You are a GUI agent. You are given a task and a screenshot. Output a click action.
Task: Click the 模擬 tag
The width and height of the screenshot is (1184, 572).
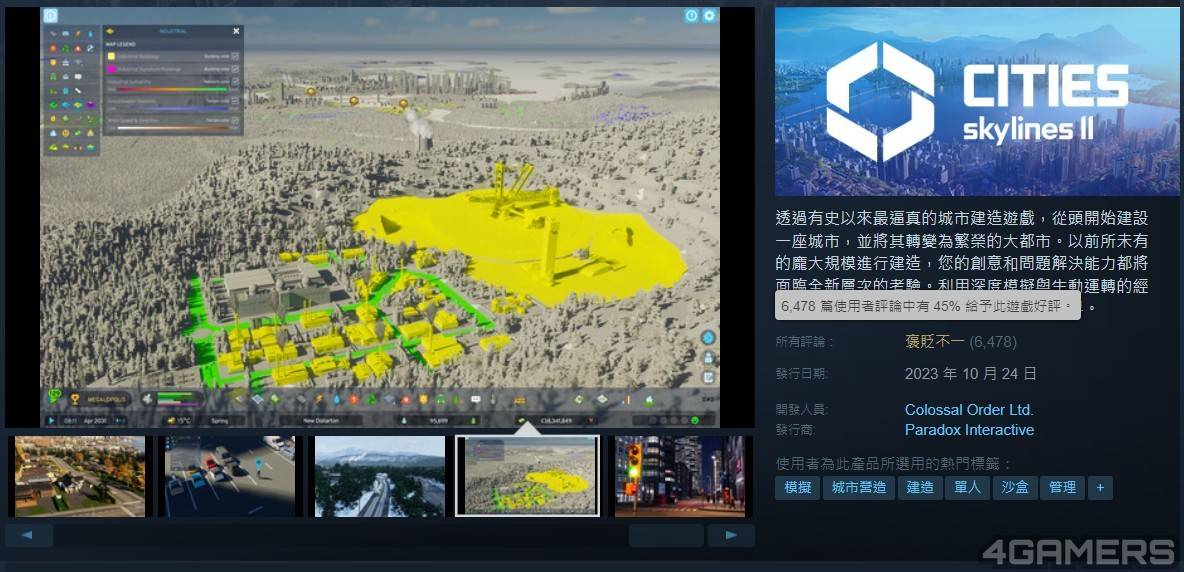tap(797, 487)
